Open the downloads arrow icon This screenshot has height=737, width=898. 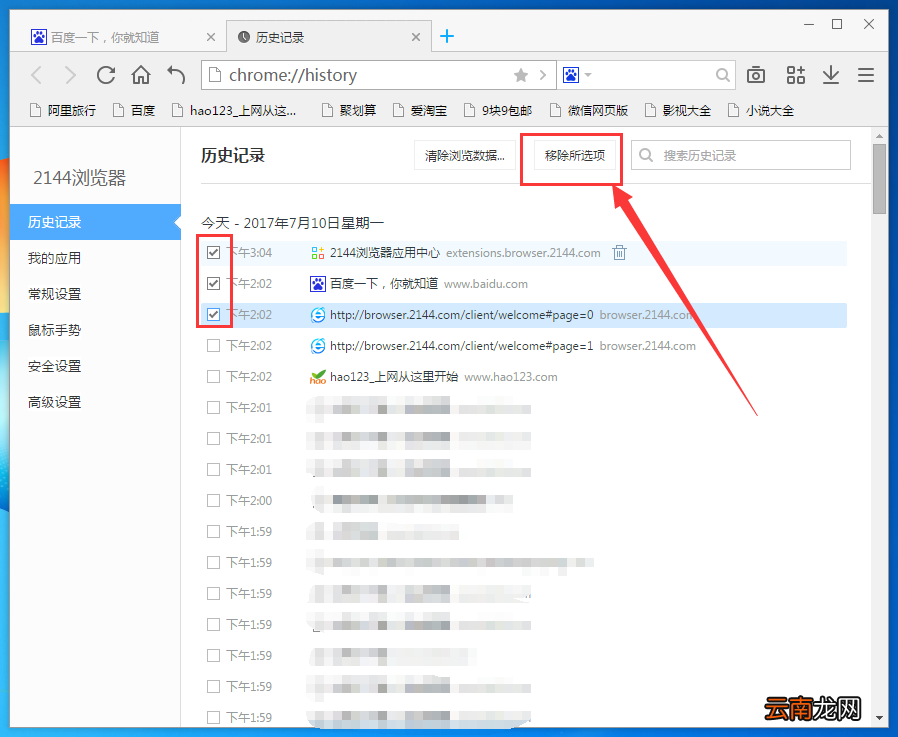tap(831, 75)
